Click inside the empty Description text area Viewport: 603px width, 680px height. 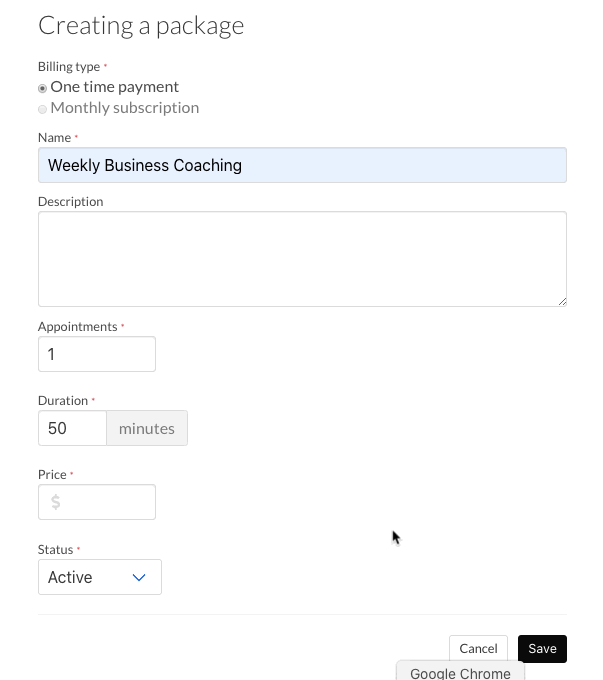[x=302, y=259]
